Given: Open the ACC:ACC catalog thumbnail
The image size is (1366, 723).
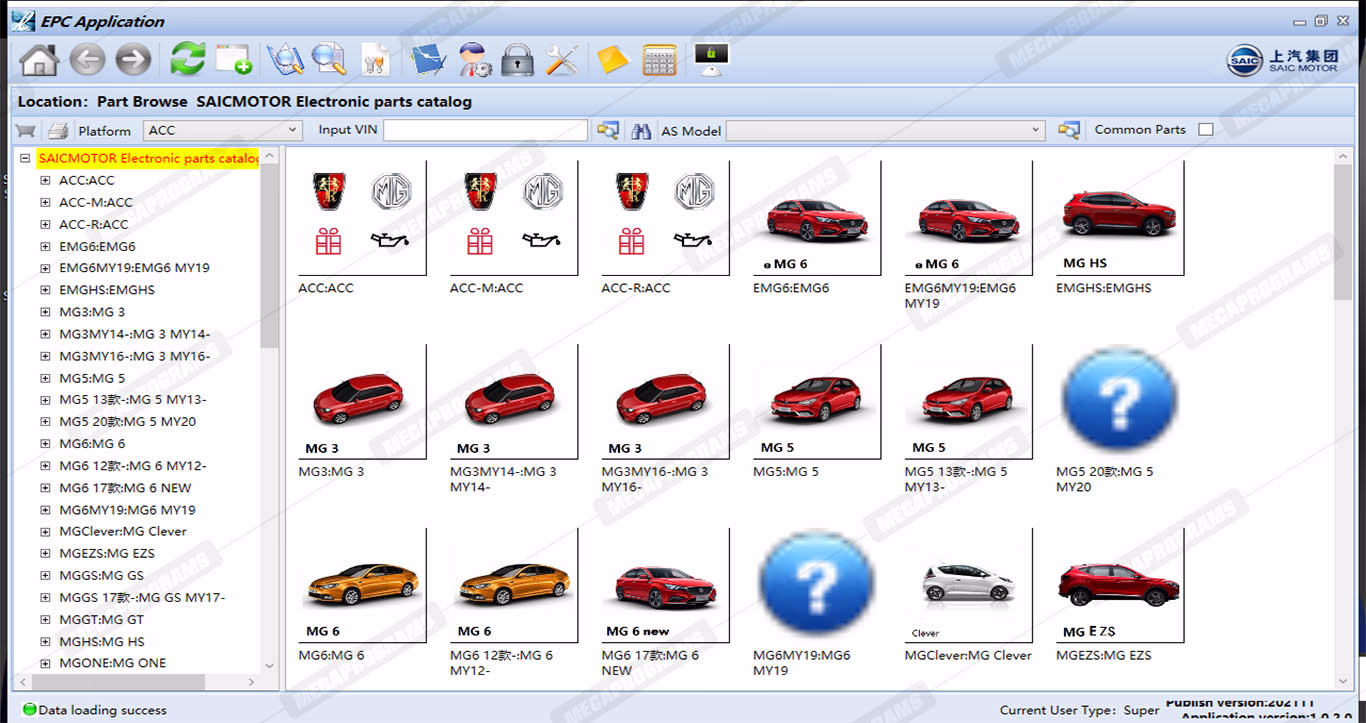Looking at the screenshot, I should tap(362, 219).
